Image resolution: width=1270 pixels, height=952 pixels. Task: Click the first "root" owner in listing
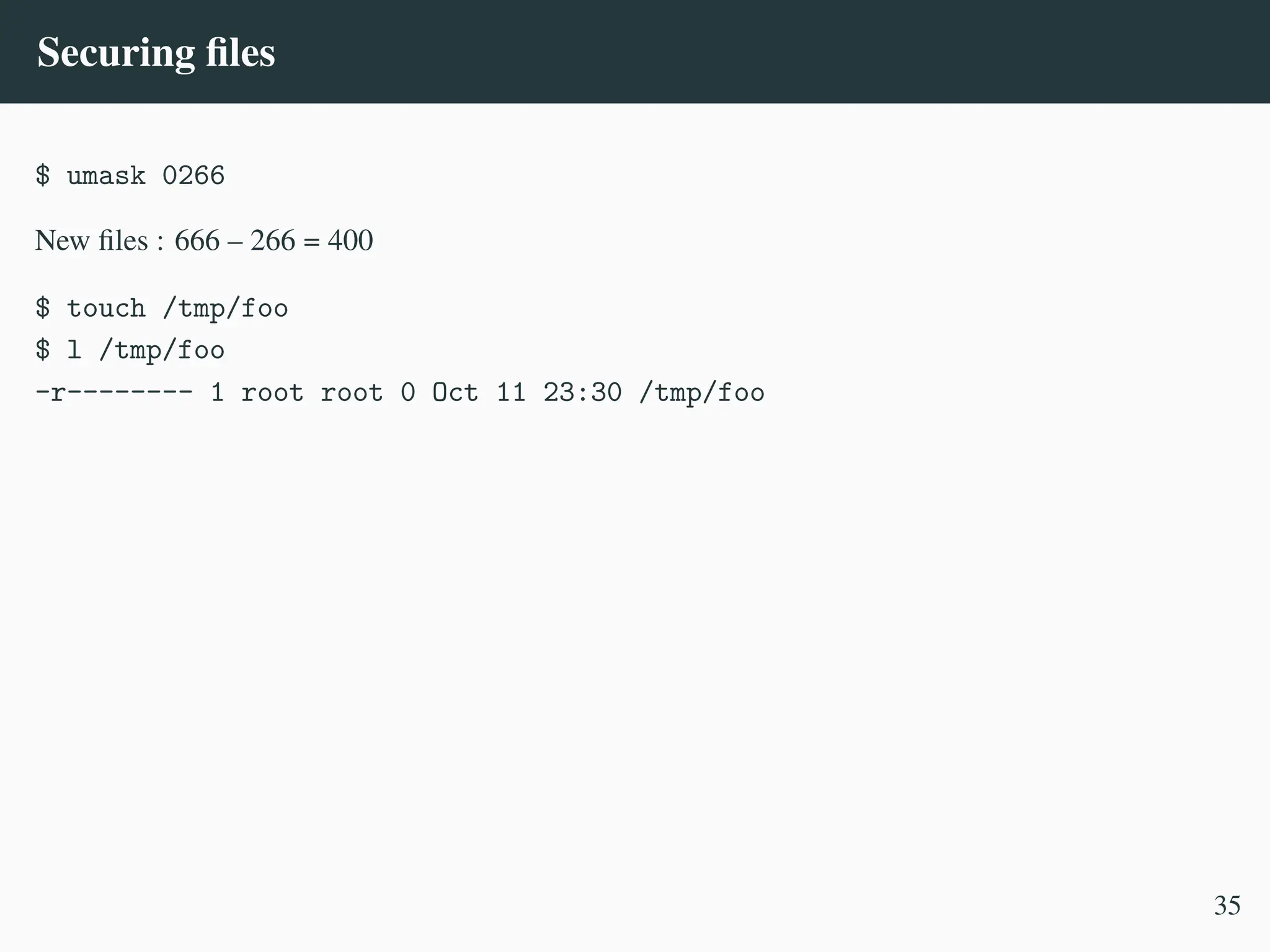pyautogui.click(x=272, y=393)
